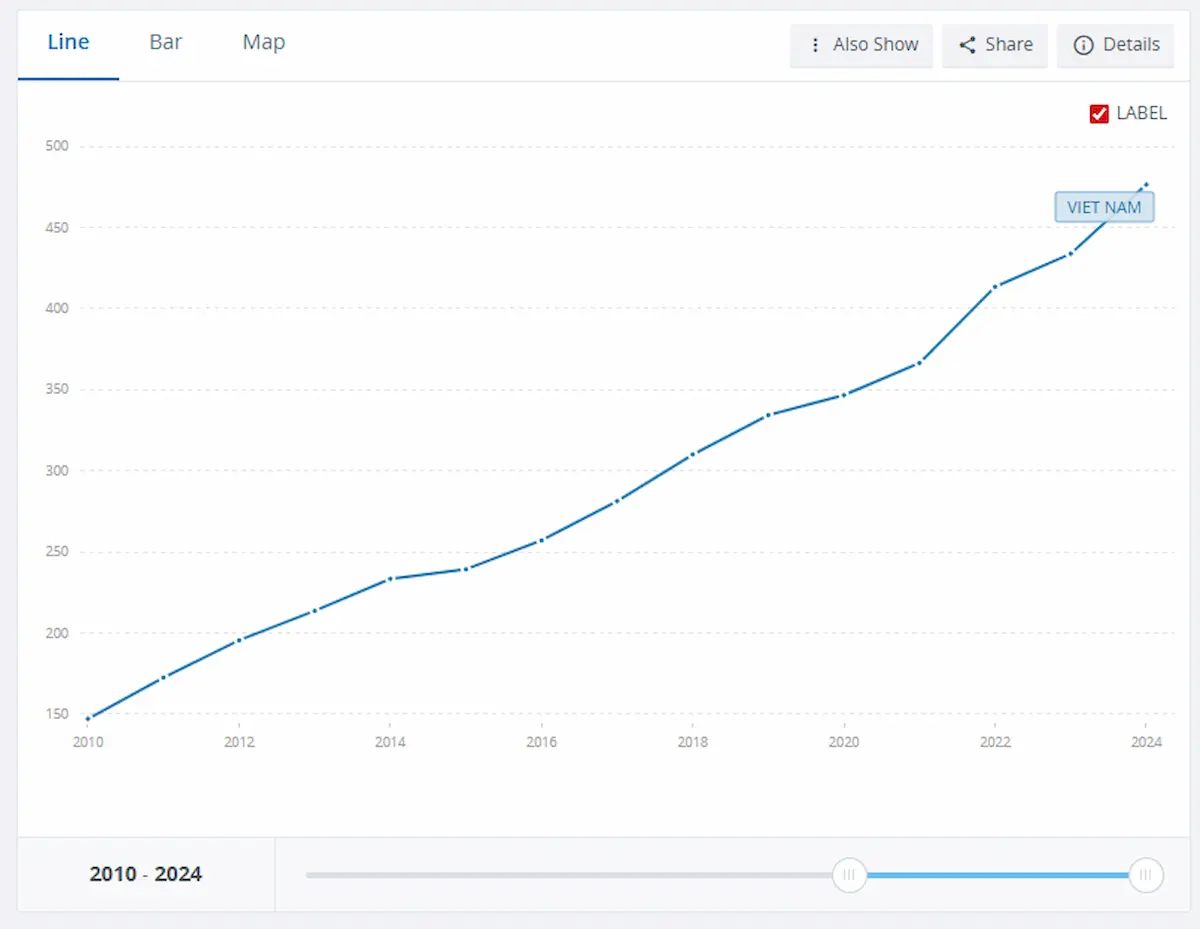Open the Also Show menu

click(x=862, y=45)
